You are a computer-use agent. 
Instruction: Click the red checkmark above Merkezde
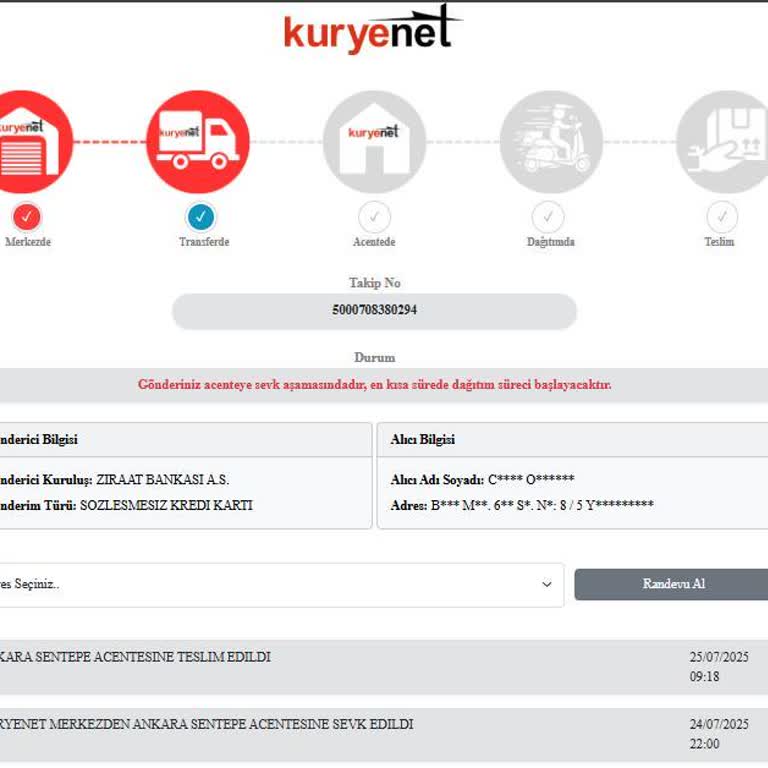(x=27, y=217)
